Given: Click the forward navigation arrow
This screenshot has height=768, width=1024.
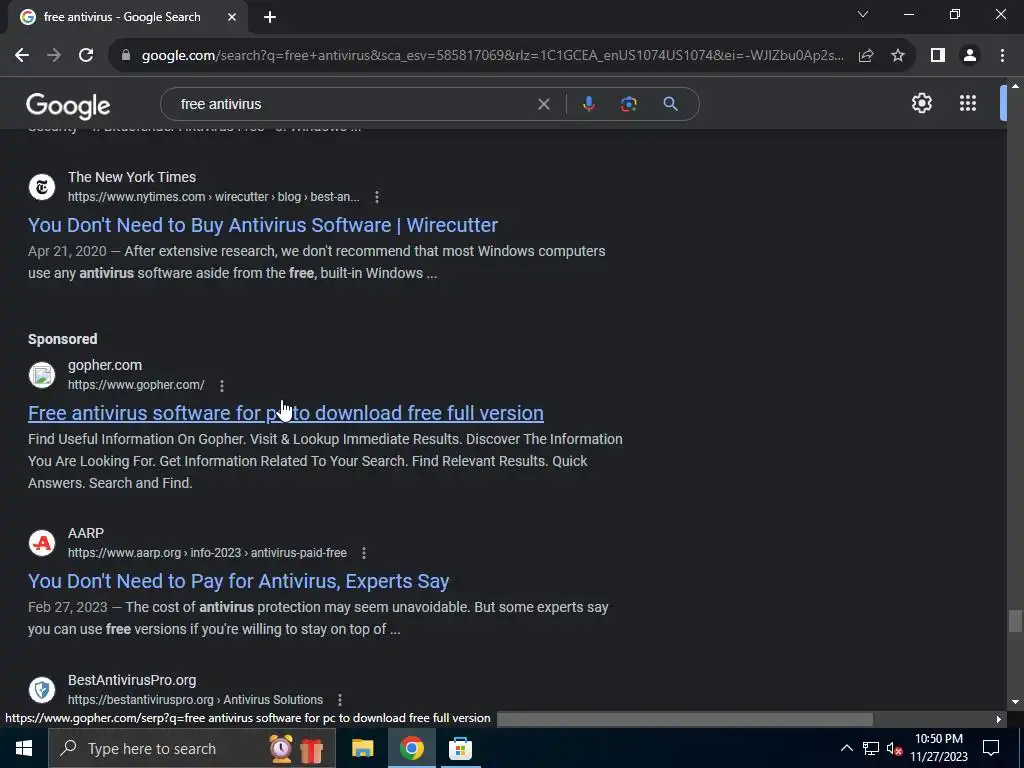Looking at the screenshot, I should [54, 56].
